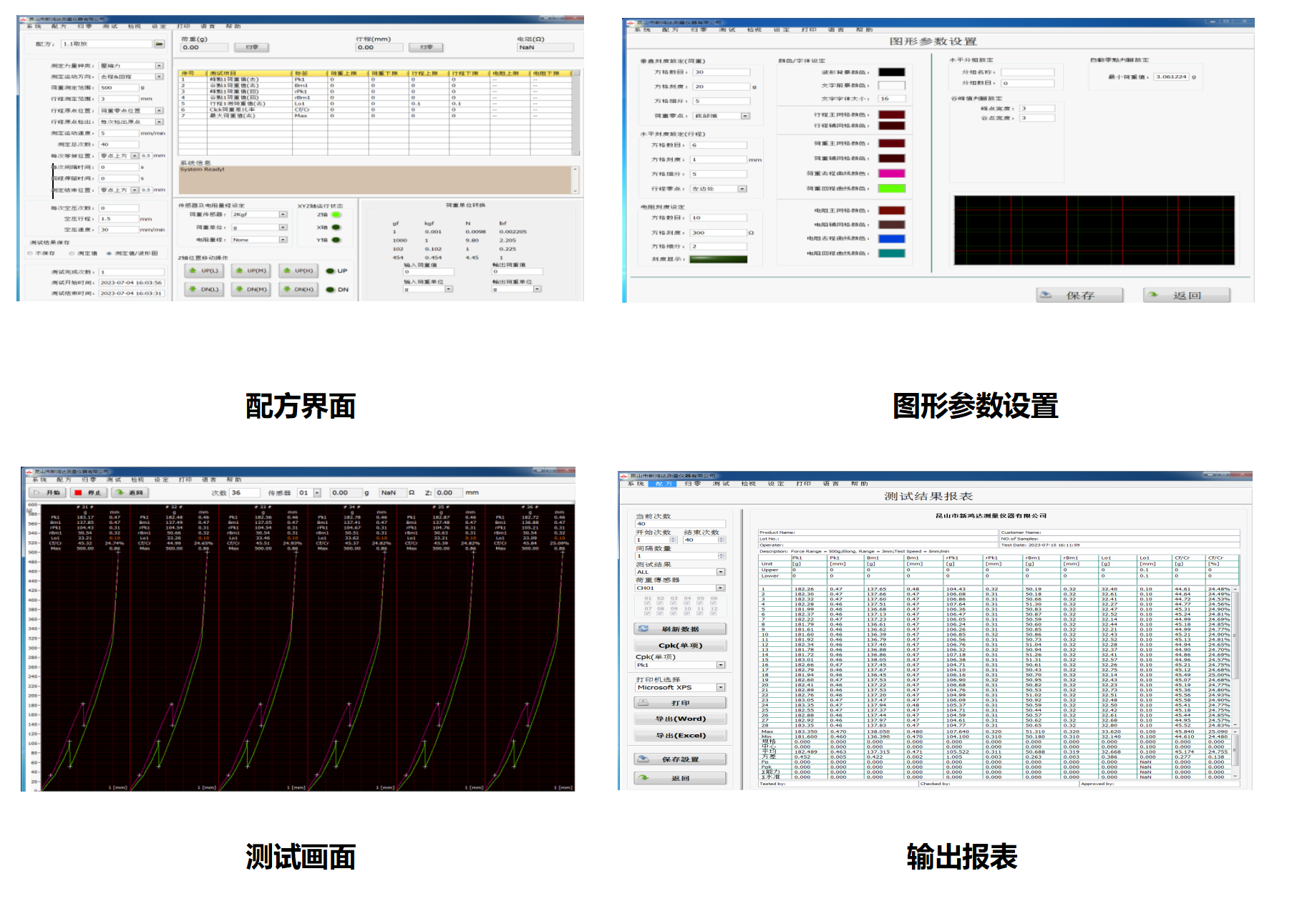Select the 测定值 radio option
1292x924 pixels.
point(72,253)
